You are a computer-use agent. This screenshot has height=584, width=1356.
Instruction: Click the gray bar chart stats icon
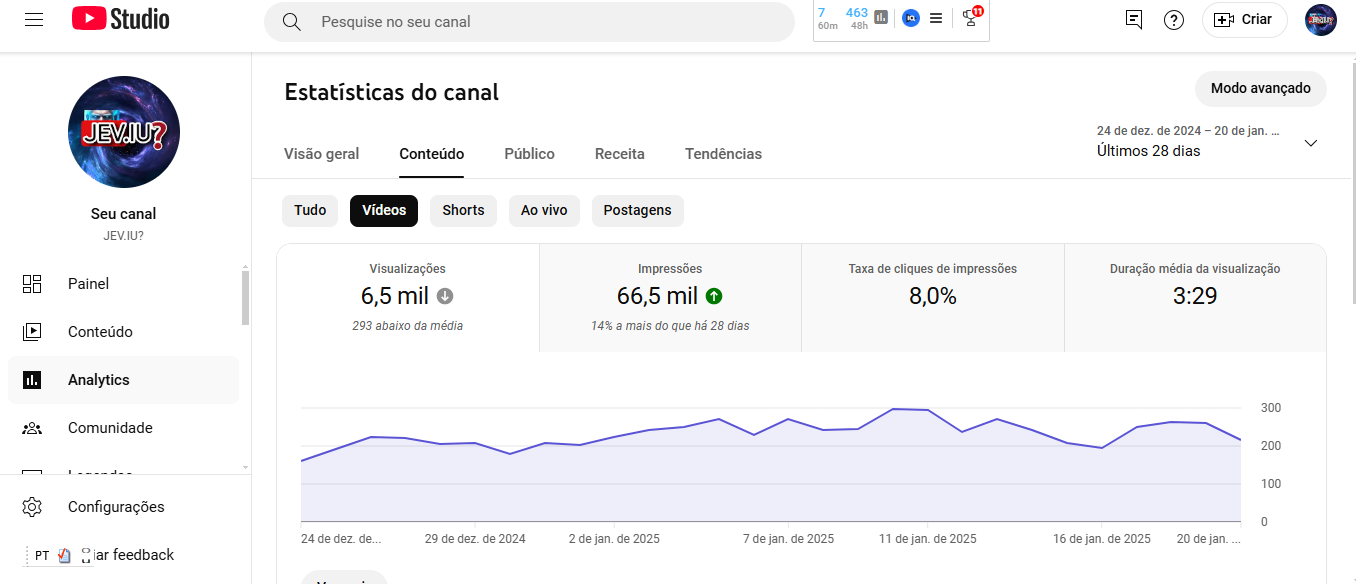[881, 17]
